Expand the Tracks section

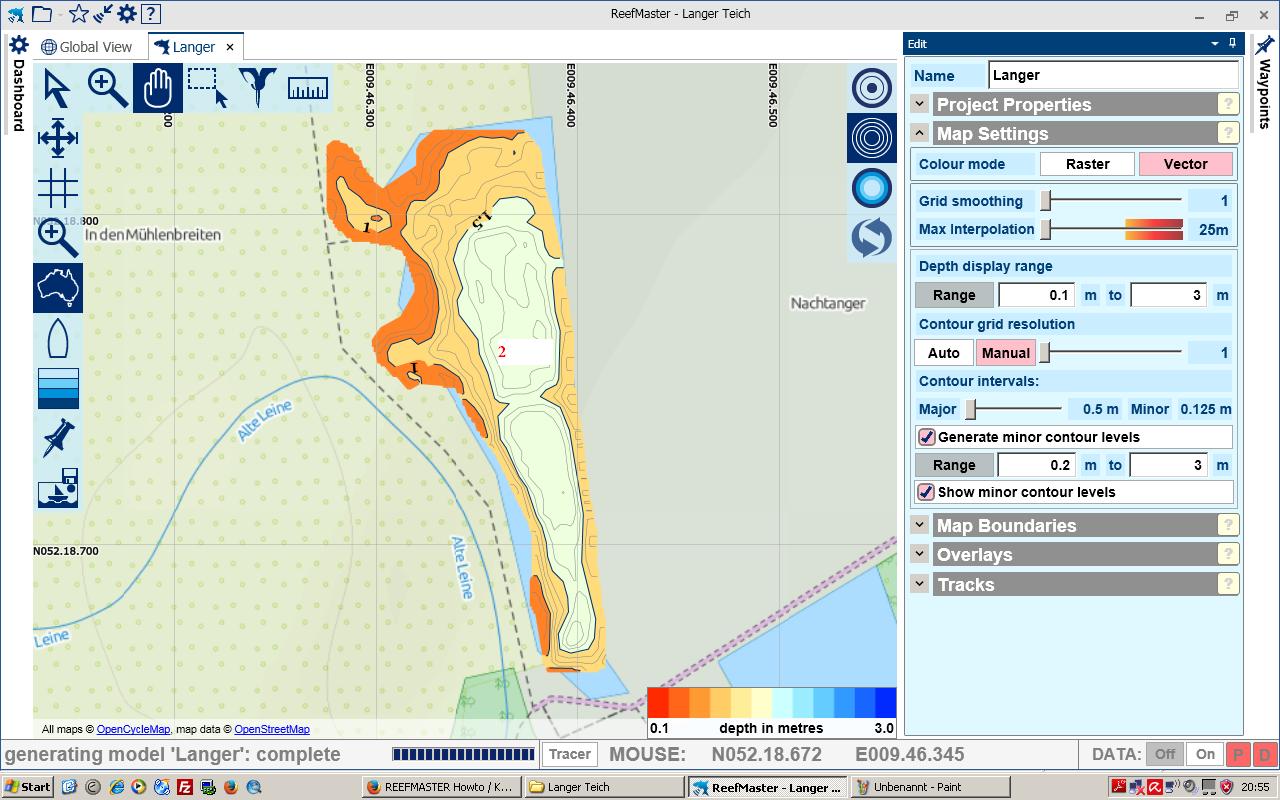pyautogui.click(x=920, y=584)
